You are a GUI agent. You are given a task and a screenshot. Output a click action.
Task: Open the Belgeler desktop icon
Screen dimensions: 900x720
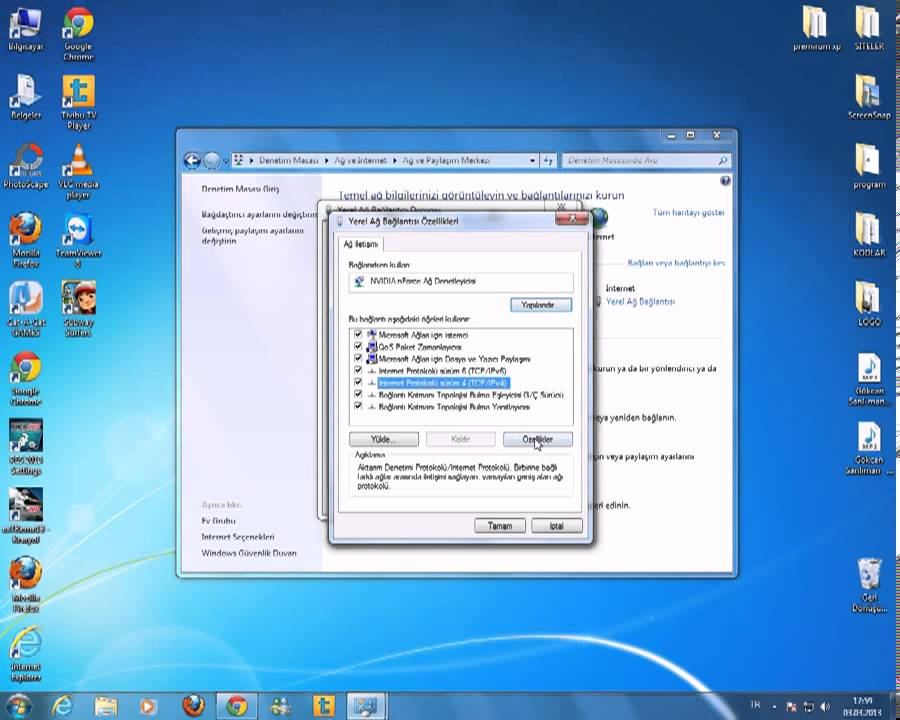[x=25, y=98]
